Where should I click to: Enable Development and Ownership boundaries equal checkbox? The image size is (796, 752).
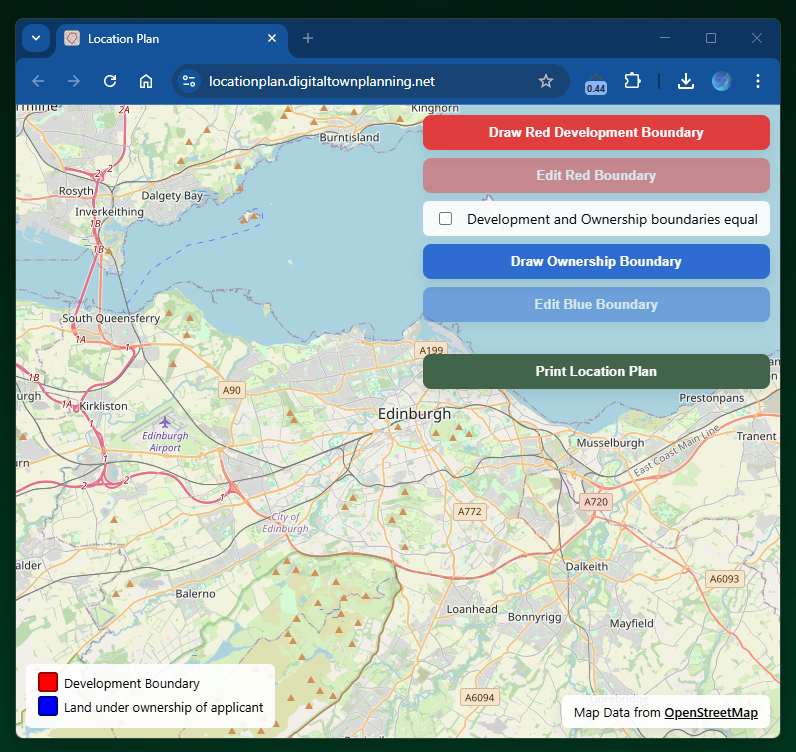[446, 219]
